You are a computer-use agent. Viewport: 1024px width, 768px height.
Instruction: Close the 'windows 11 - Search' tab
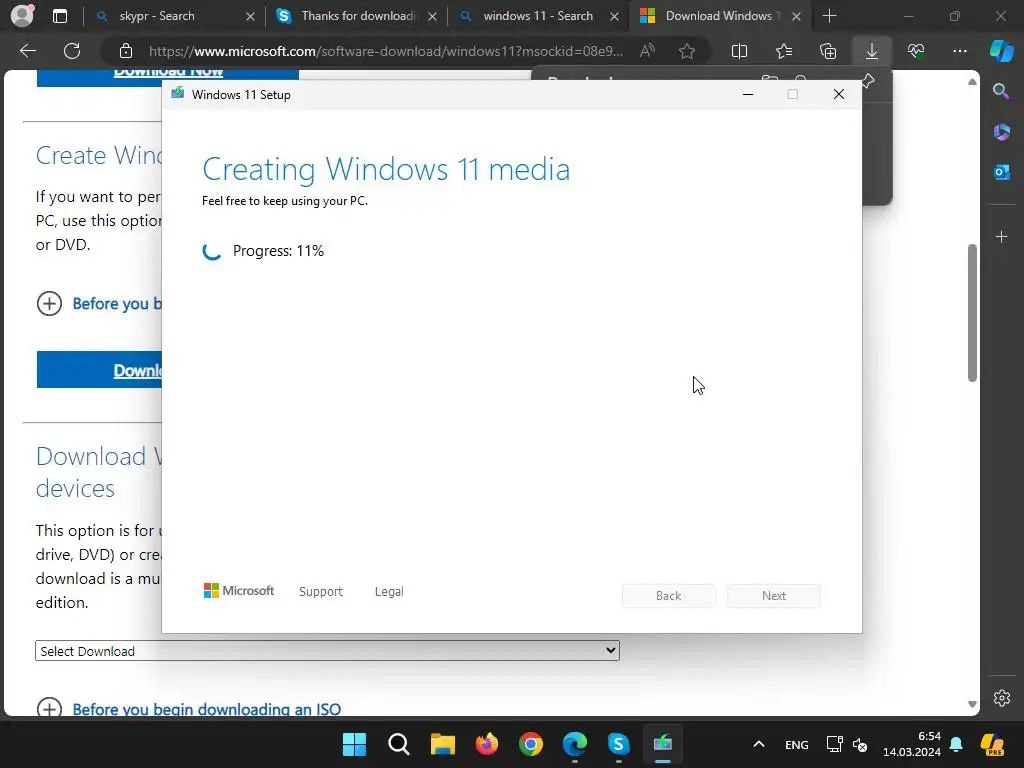tap(614, 16)
